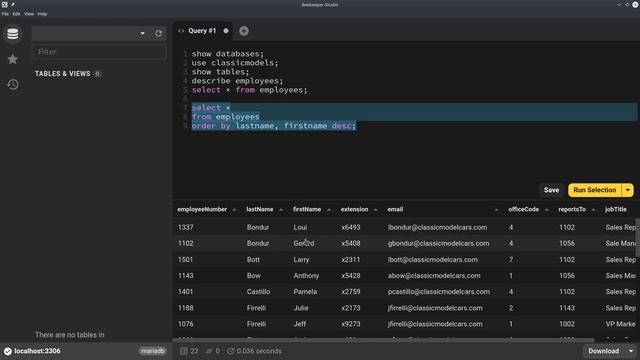Open the View menu

pos(29,14)
